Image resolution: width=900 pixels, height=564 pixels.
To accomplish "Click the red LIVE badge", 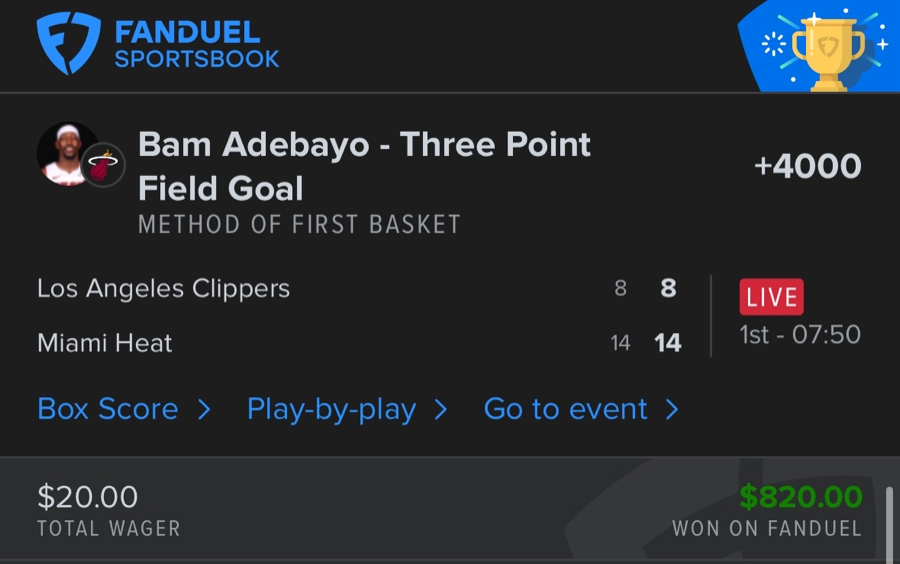I will click(x=771, y=297).
